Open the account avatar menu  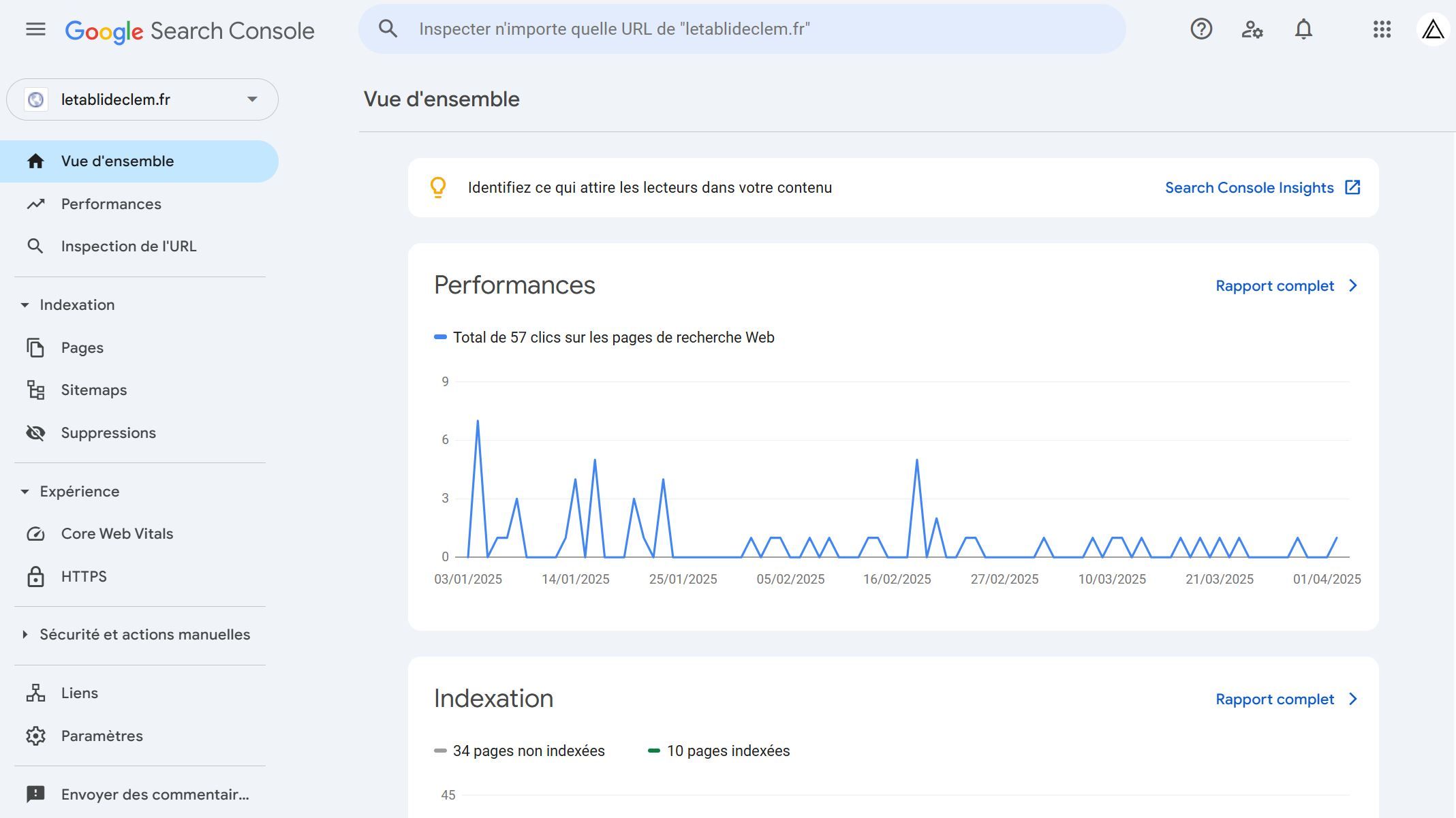pyautogui.click(x=1433, y=29)
